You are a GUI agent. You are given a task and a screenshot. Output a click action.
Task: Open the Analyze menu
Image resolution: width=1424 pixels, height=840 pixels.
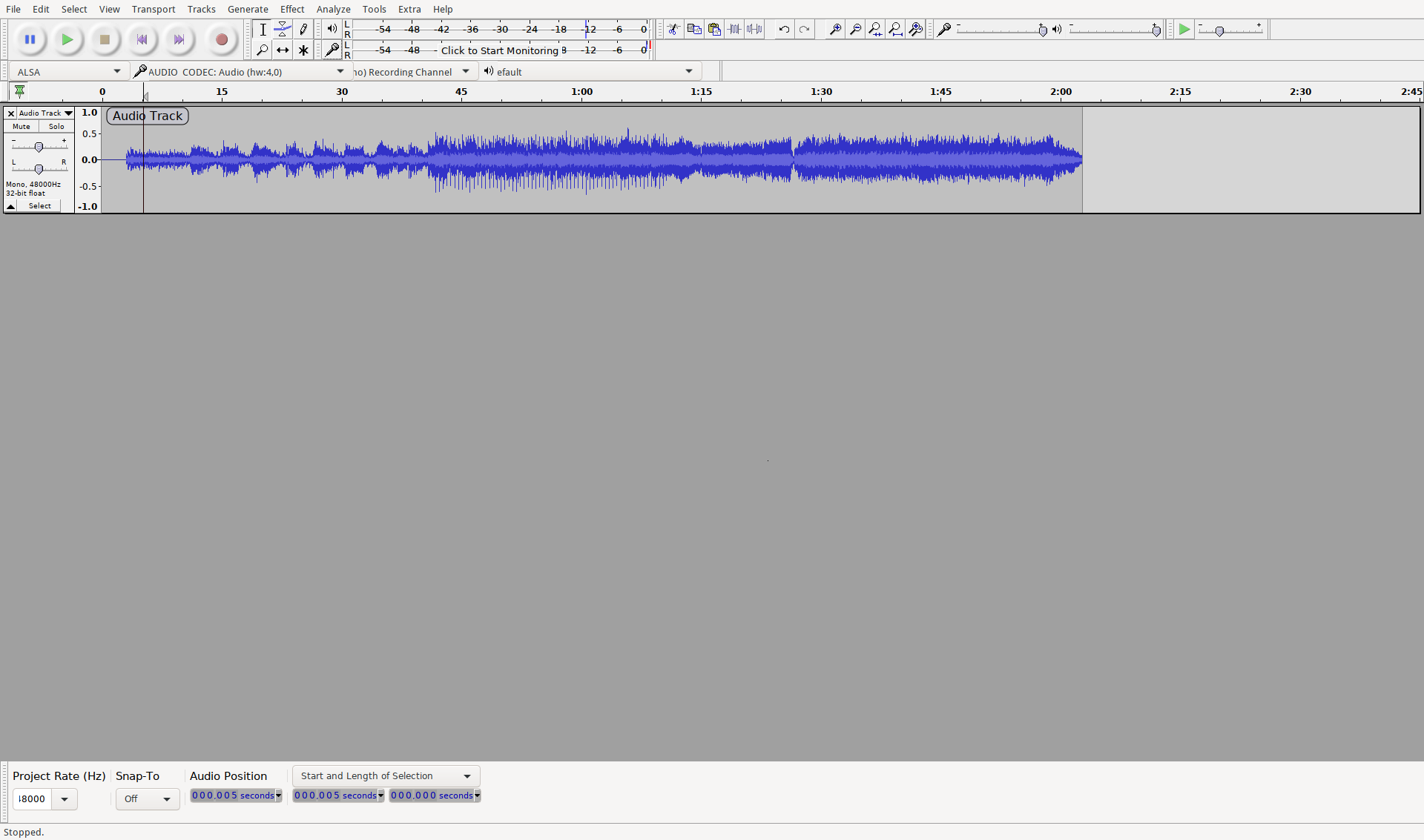(334, 9)
